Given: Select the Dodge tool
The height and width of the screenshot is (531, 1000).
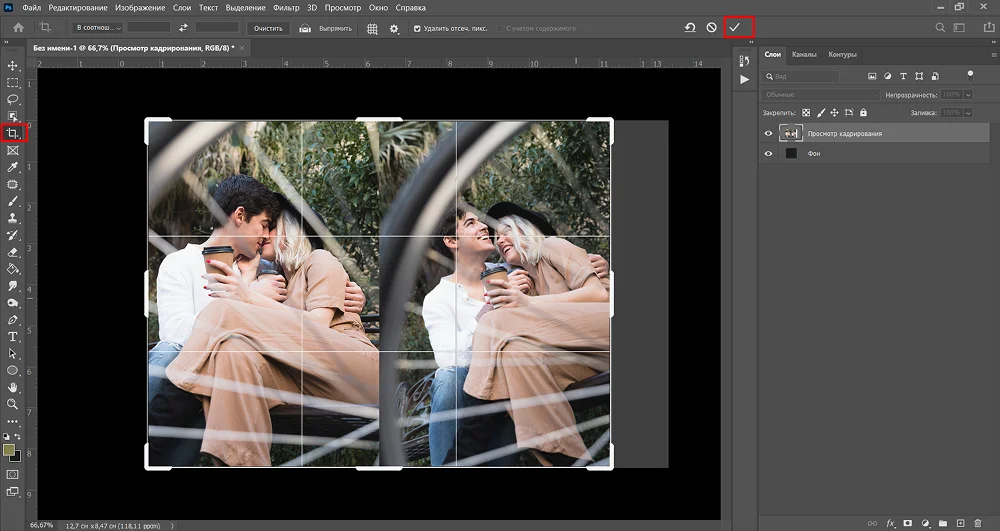Looking at the screenshot, I should pyautogui.click(x=13, y=303).
